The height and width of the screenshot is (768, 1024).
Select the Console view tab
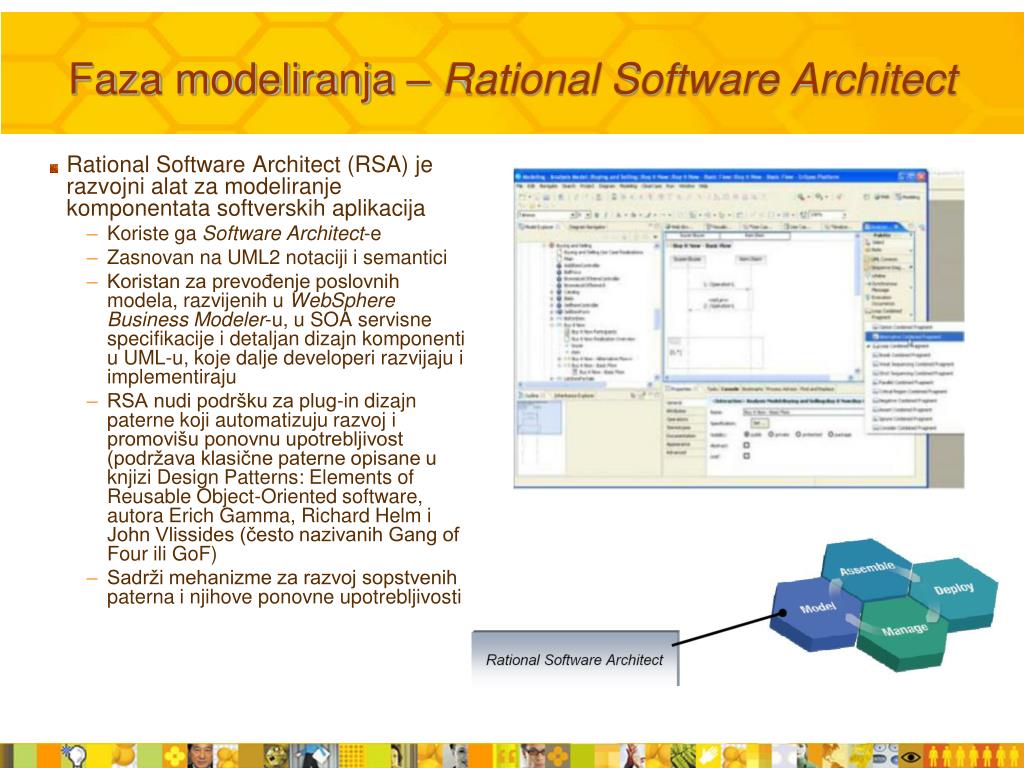729,389
